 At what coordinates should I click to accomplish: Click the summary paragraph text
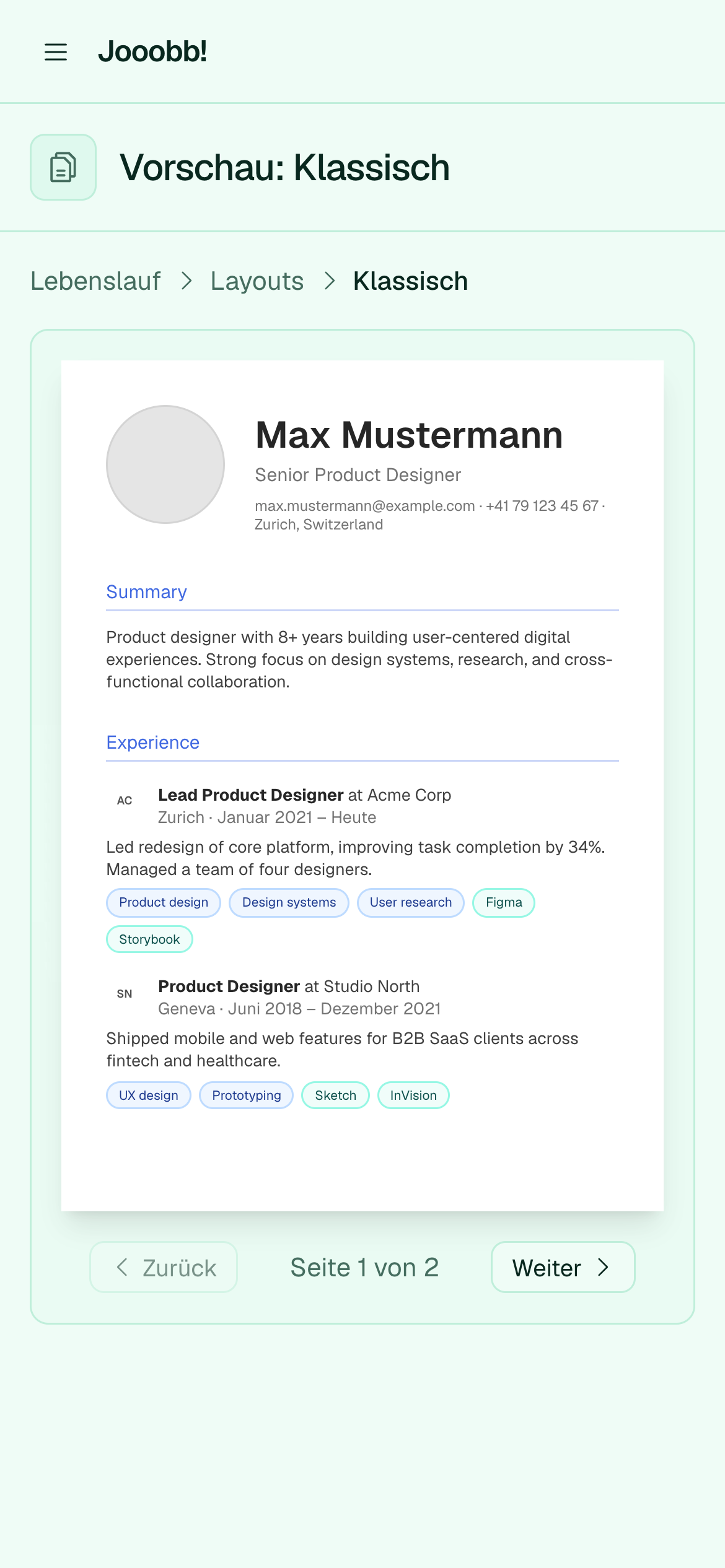[x=359, y=660]
